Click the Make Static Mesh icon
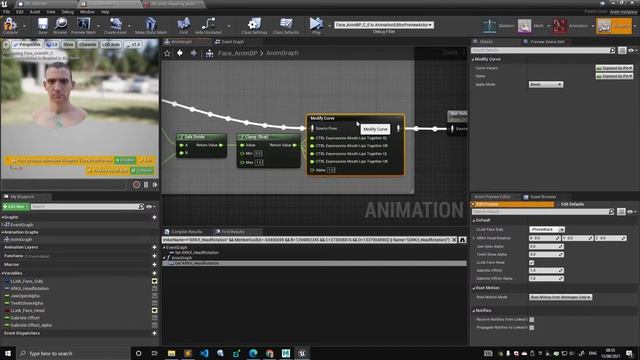 pos(151,24)
